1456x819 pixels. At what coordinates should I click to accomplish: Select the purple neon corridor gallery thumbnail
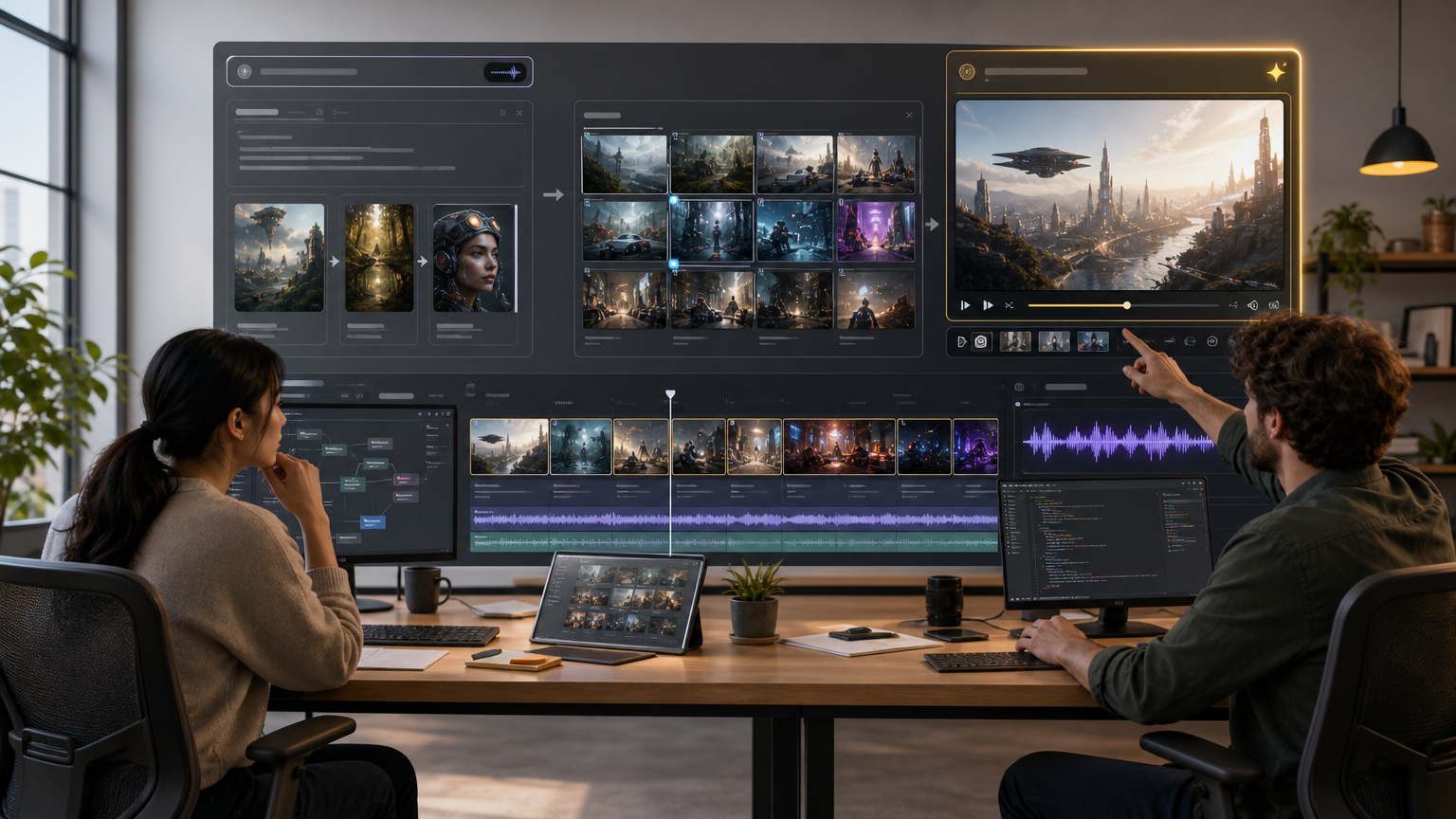click(x=877, y=230)
